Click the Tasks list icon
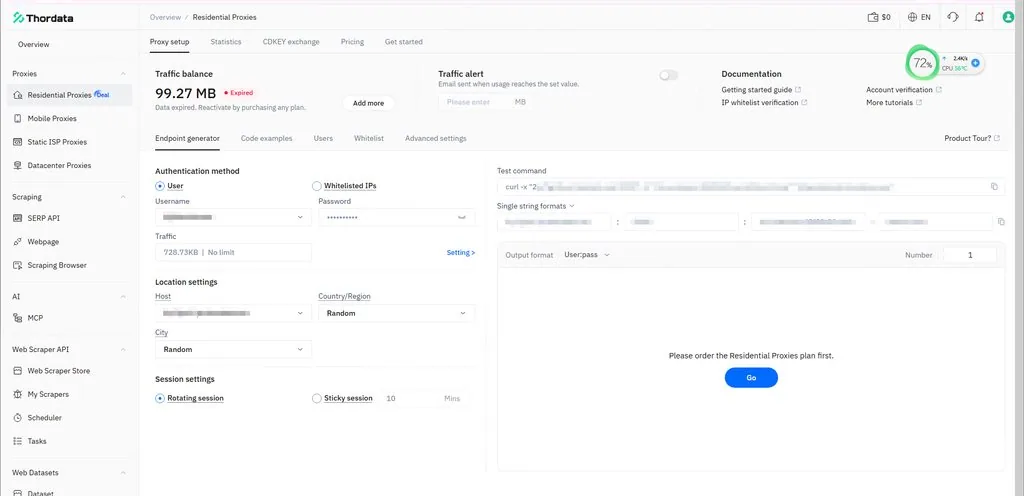This screenshot has width=1024, height=496. pos(18,442)
